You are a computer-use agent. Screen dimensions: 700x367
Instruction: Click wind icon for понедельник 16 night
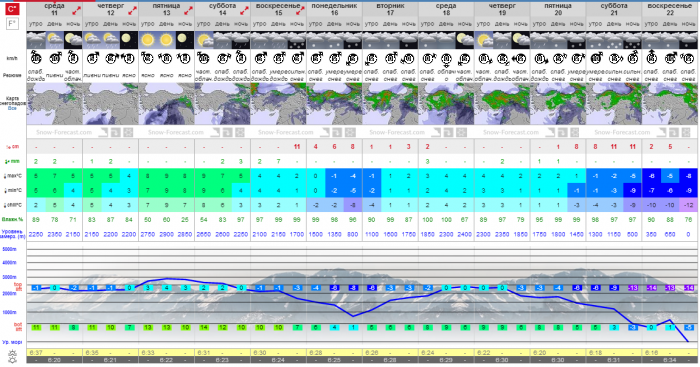353,58
